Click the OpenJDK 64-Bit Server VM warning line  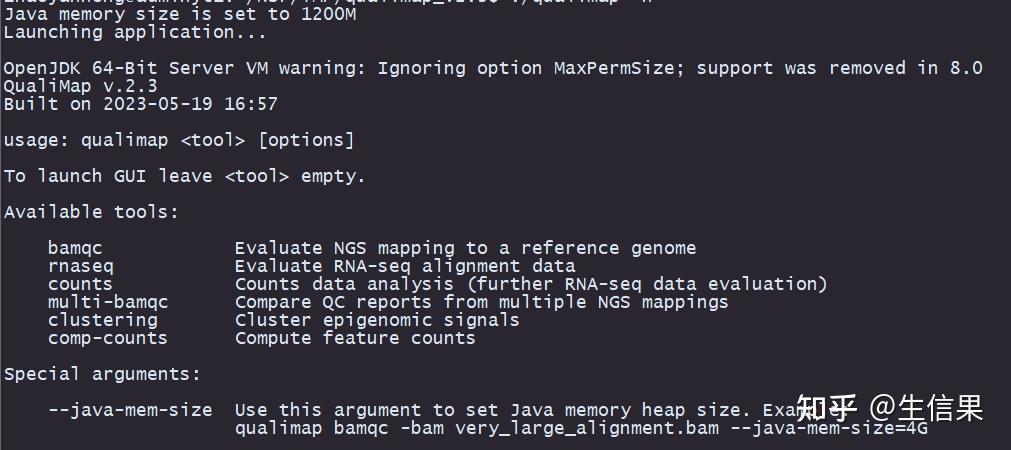493,68
